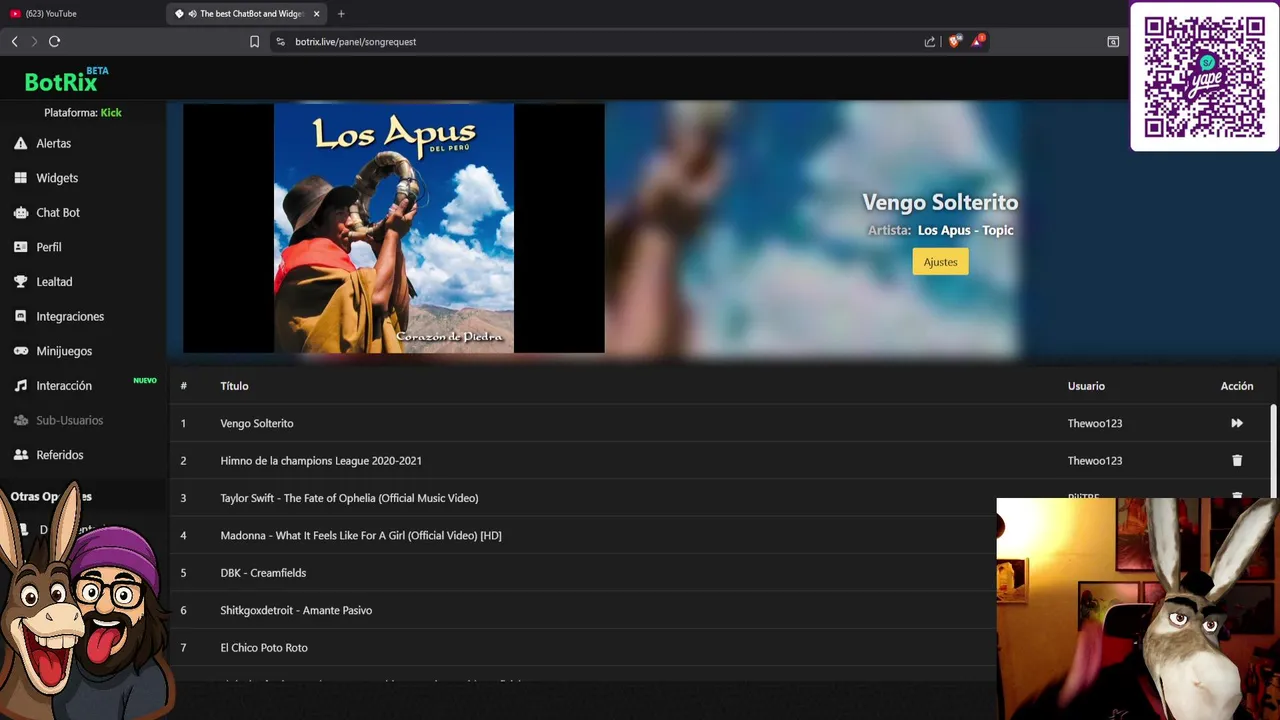Click the browser forward arrow
The width and height of the screenshot is (1280, 720).
(34, 41)
